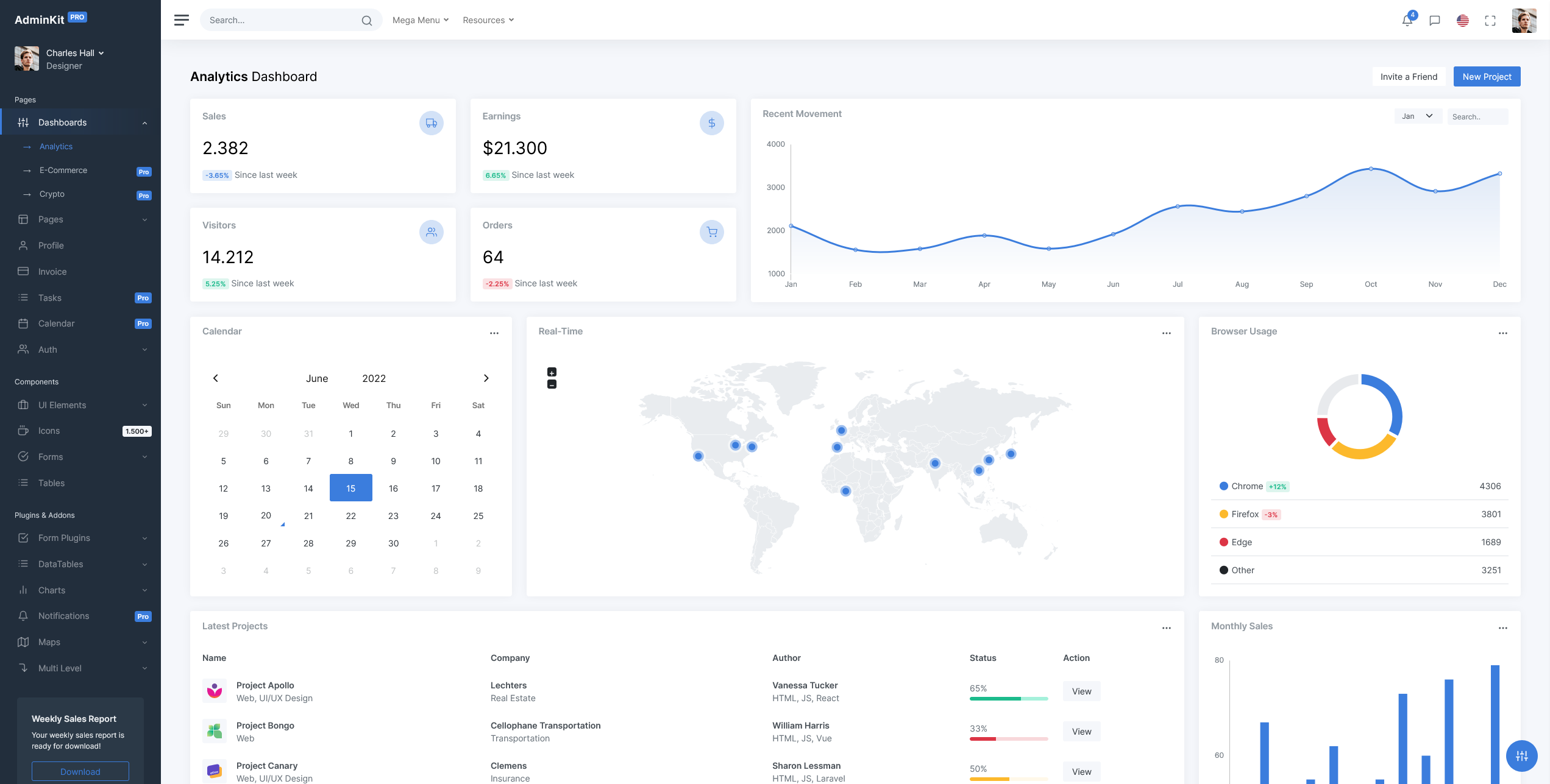Click the hamburger menu to collapse the sidebar
1550x784 pixels.
(x=181, y=19)
